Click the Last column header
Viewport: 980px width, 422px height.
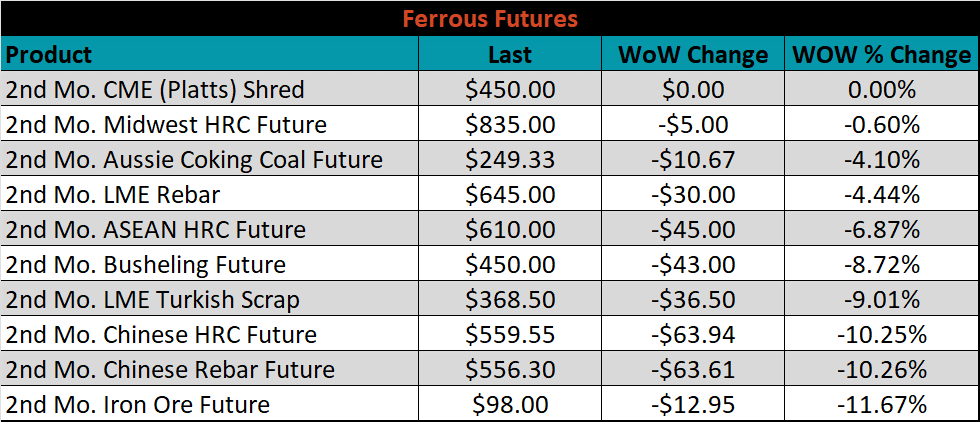tap(510, 53)
